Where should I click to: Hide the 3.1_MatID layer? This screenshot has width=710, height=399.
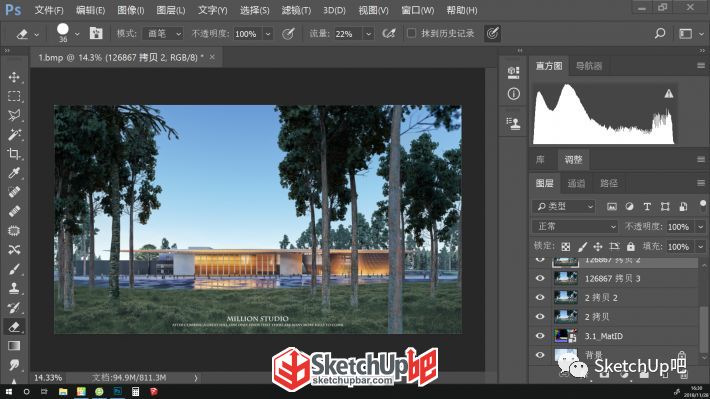click(x=540, y=336)
